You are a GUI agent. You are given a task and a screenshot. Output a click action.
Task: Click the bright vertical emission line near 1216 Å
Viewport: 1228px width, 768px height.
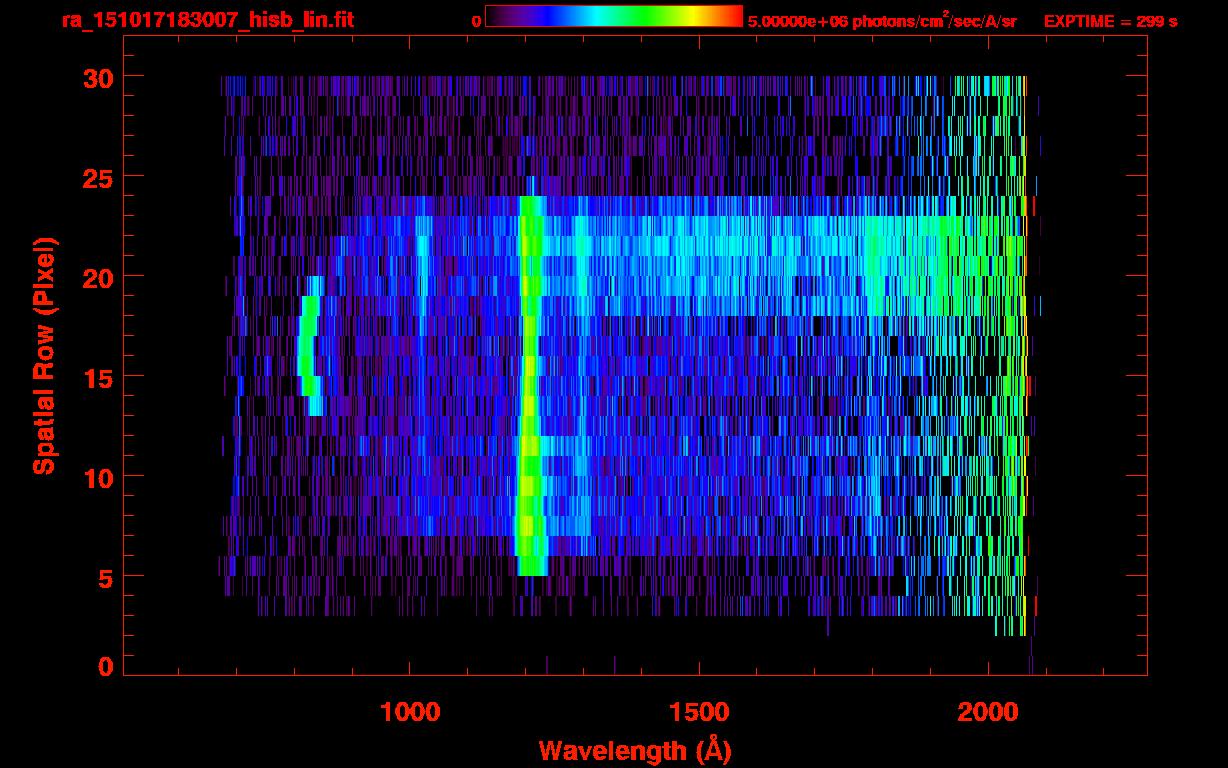coord(529,385)
